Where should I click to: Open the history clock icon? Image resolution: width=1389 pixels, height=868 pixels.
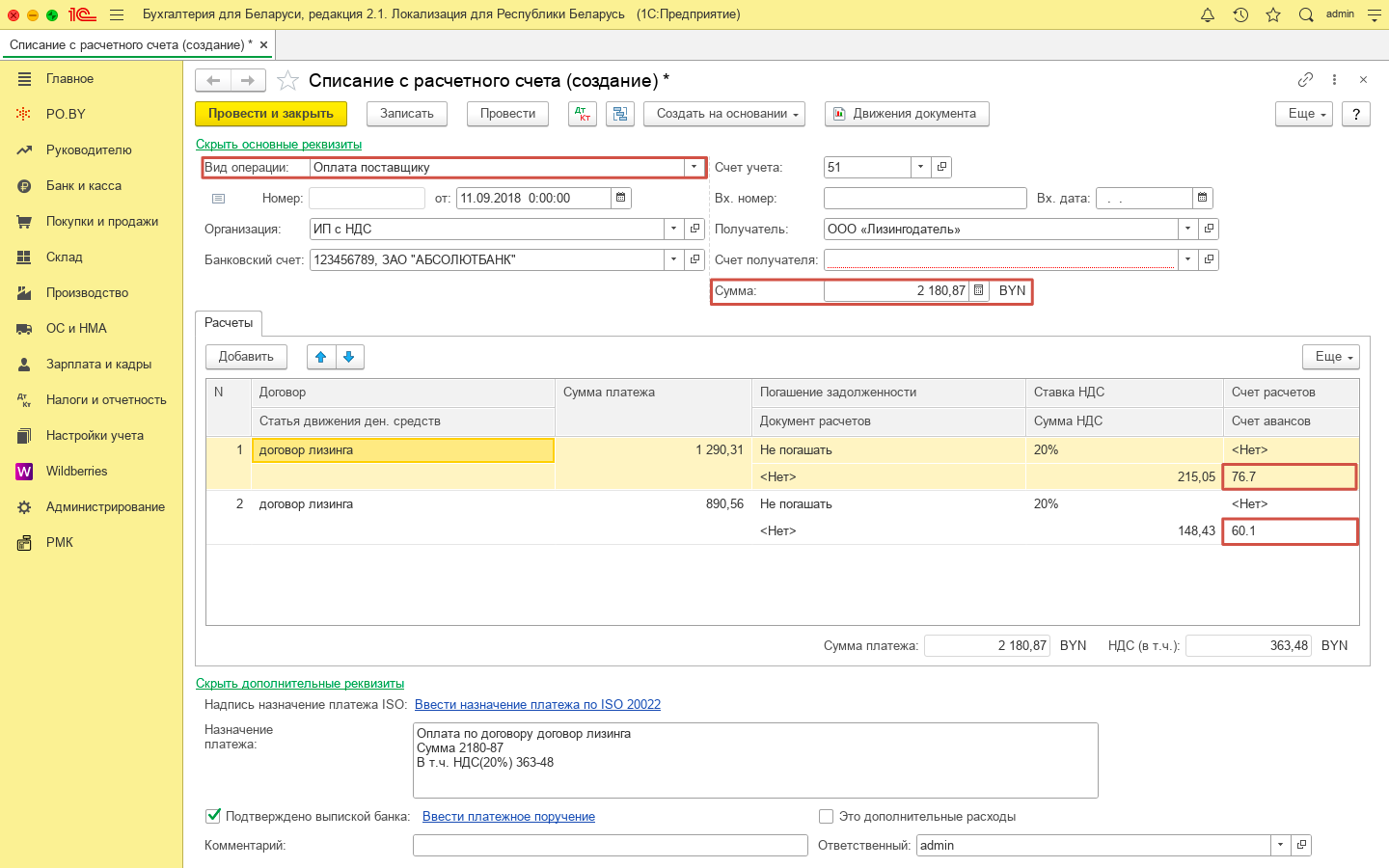pyautogui.click(x=1240, y=14)
